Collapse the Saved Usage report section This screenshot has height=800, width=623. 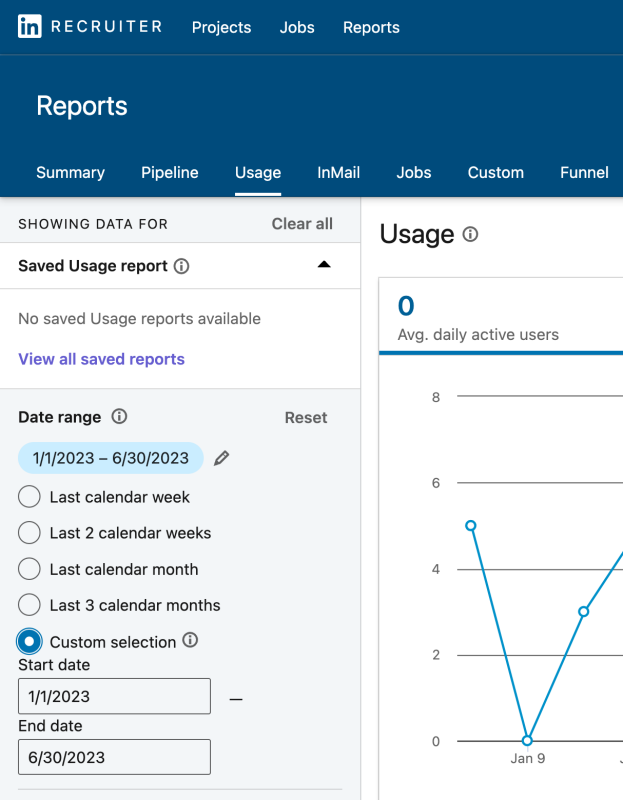click(x=324, y=264)
